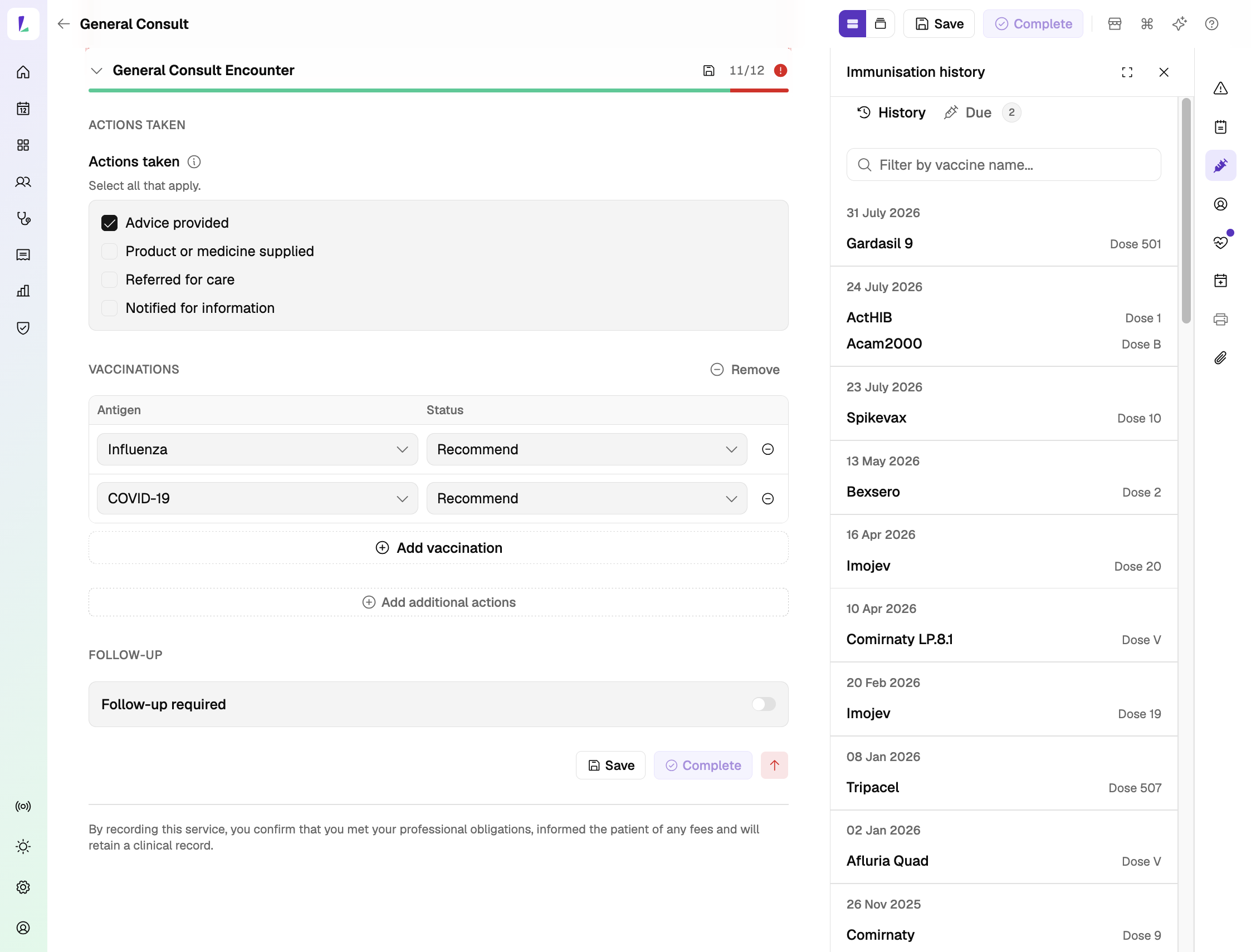Image resolution: width=1251 pixels, height=952 pixels.
Task: Check Product or medicine supplied
Action: click(109, 251)
